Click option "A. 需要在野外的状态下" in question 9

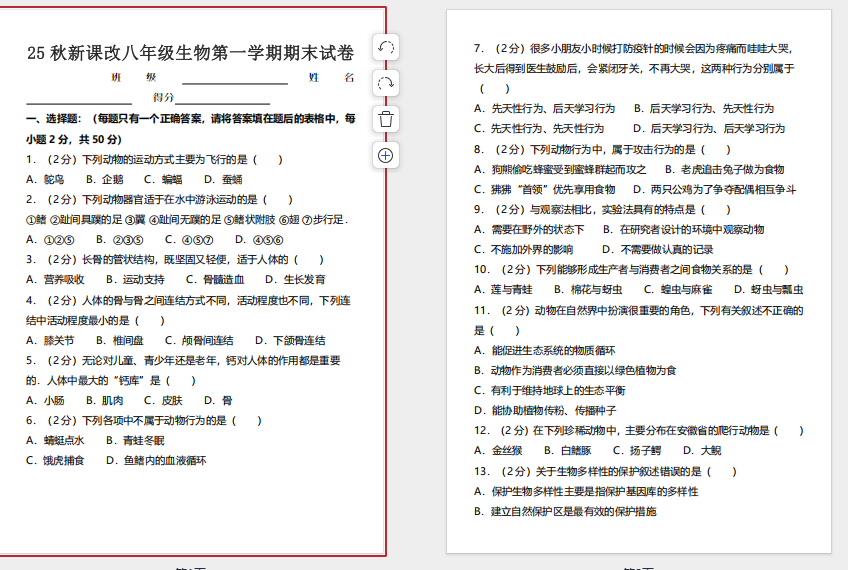coord(528,229)
